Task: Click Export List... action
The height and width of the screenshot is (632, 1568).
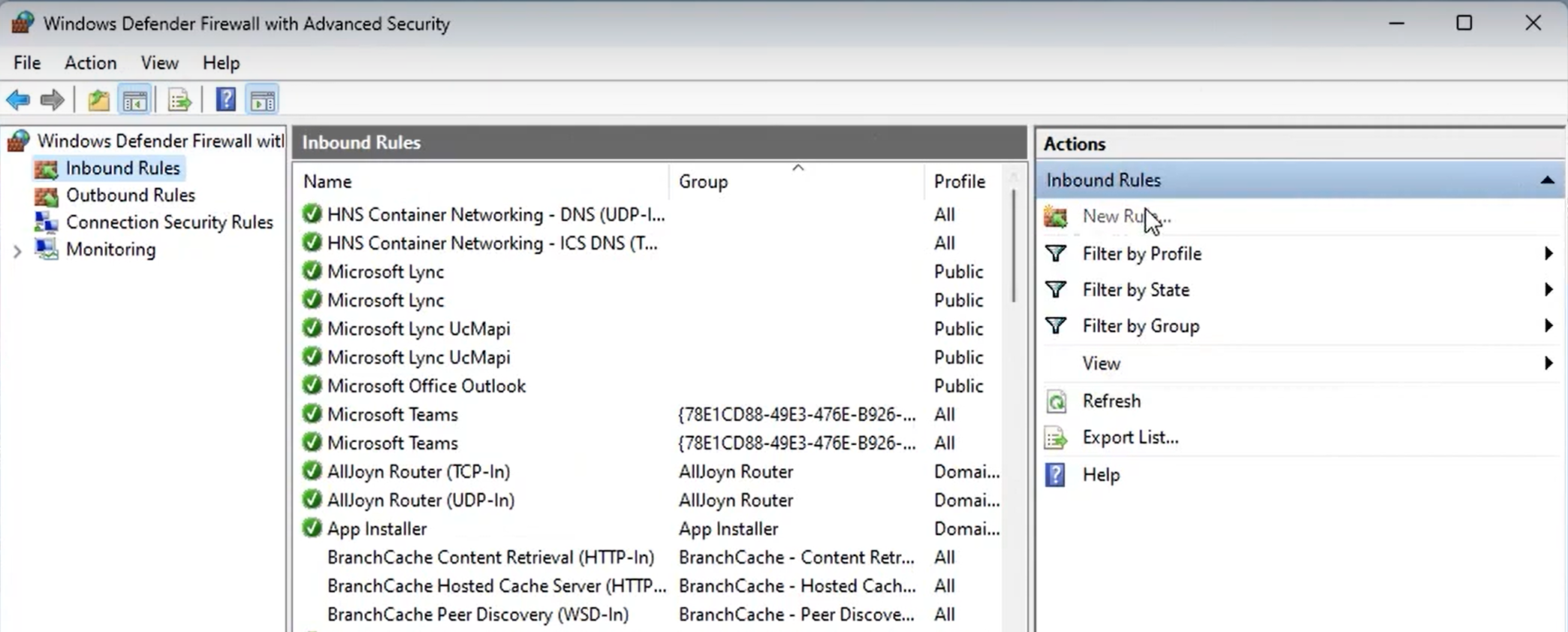Action: pyautogui.click(x=1130, y=437)
